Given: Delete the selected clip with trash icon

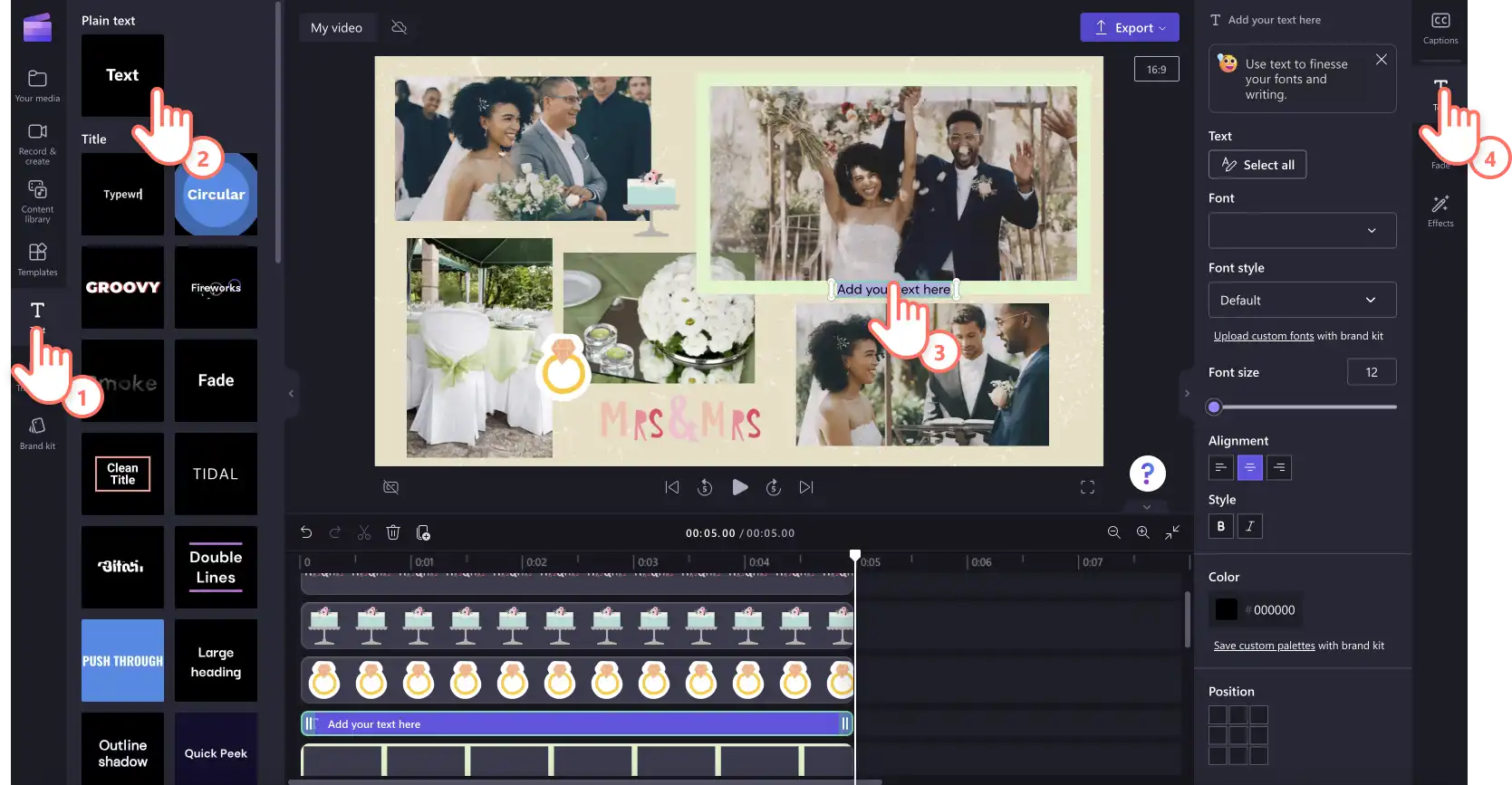Looking at the screenshot, I should click(x=393, y=532).
